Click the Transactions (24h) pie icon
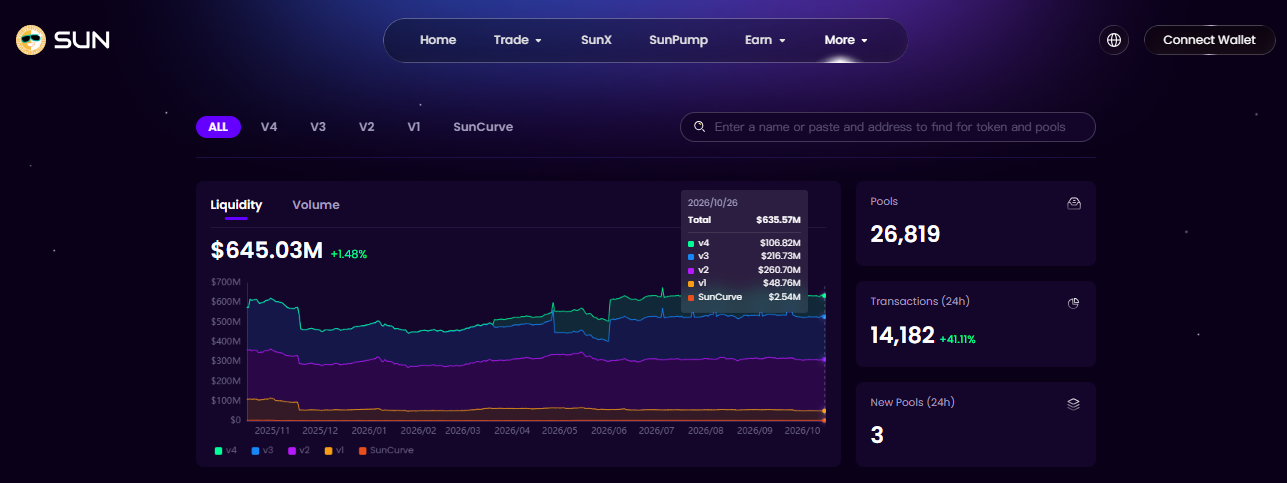The image size is (1287, 483). coord(1074,303)
